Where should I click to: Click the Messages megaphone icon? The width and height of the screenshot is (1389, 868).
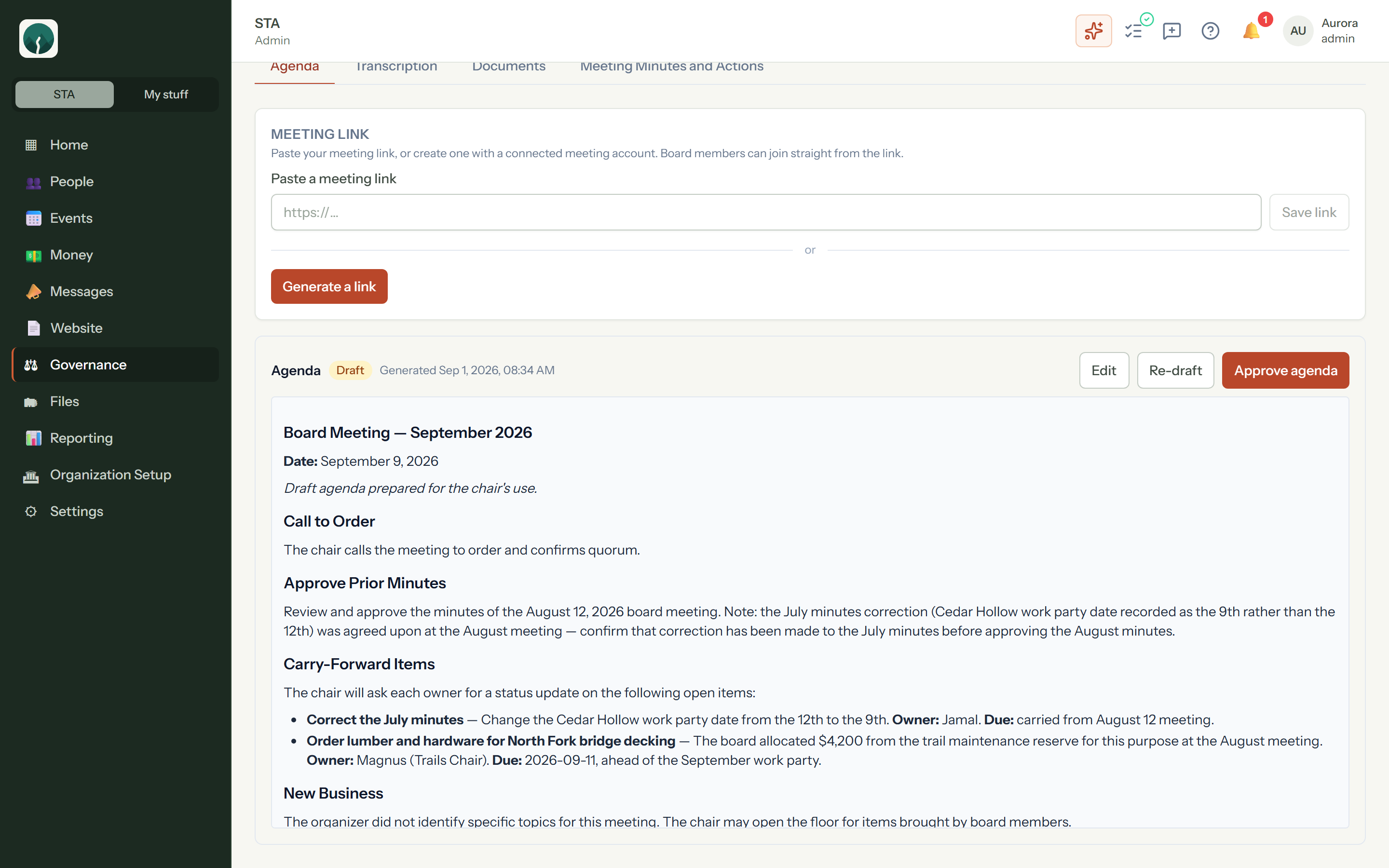33,292
